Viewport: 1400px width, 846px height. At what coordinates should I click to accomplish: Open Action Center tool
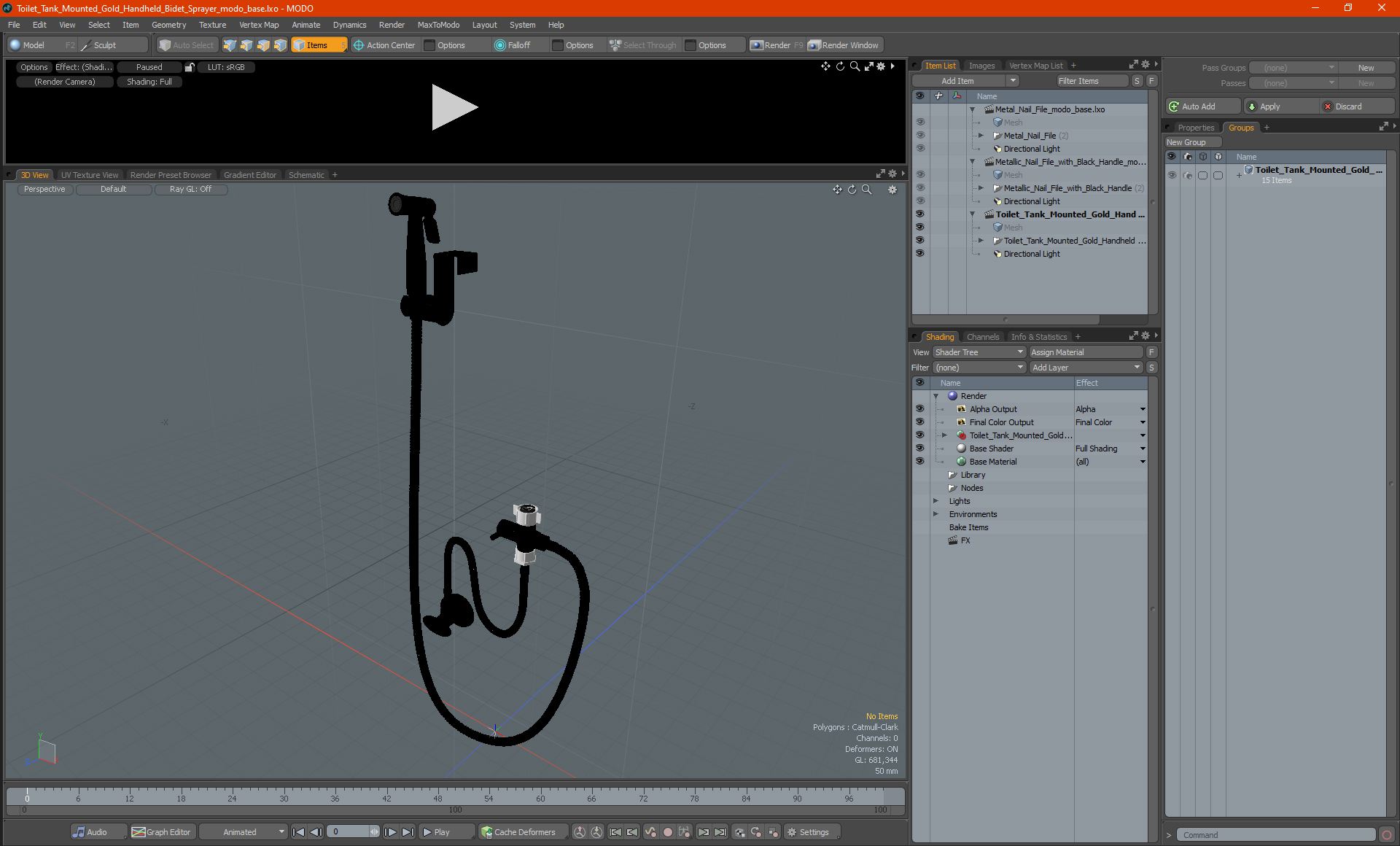pyautogui.click(x=384, y=45)
